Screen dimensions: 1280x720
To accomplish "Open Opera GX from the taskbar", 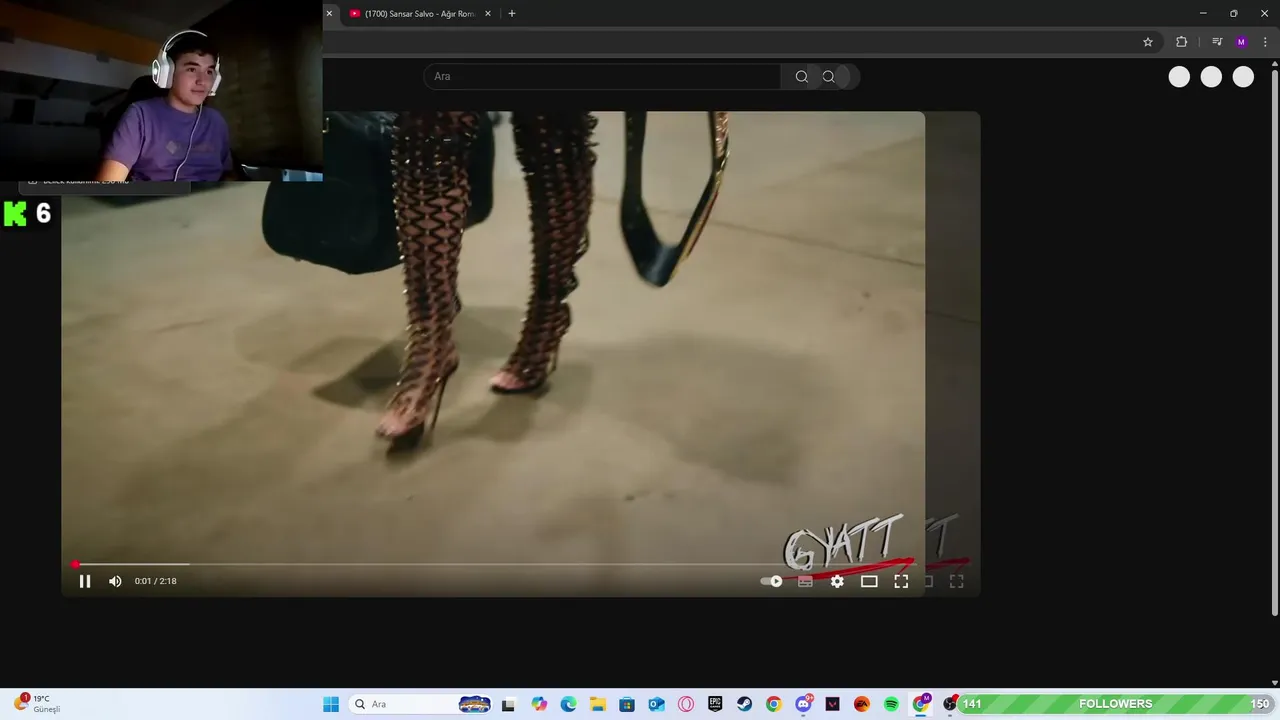I will click(x=685, y=704).
